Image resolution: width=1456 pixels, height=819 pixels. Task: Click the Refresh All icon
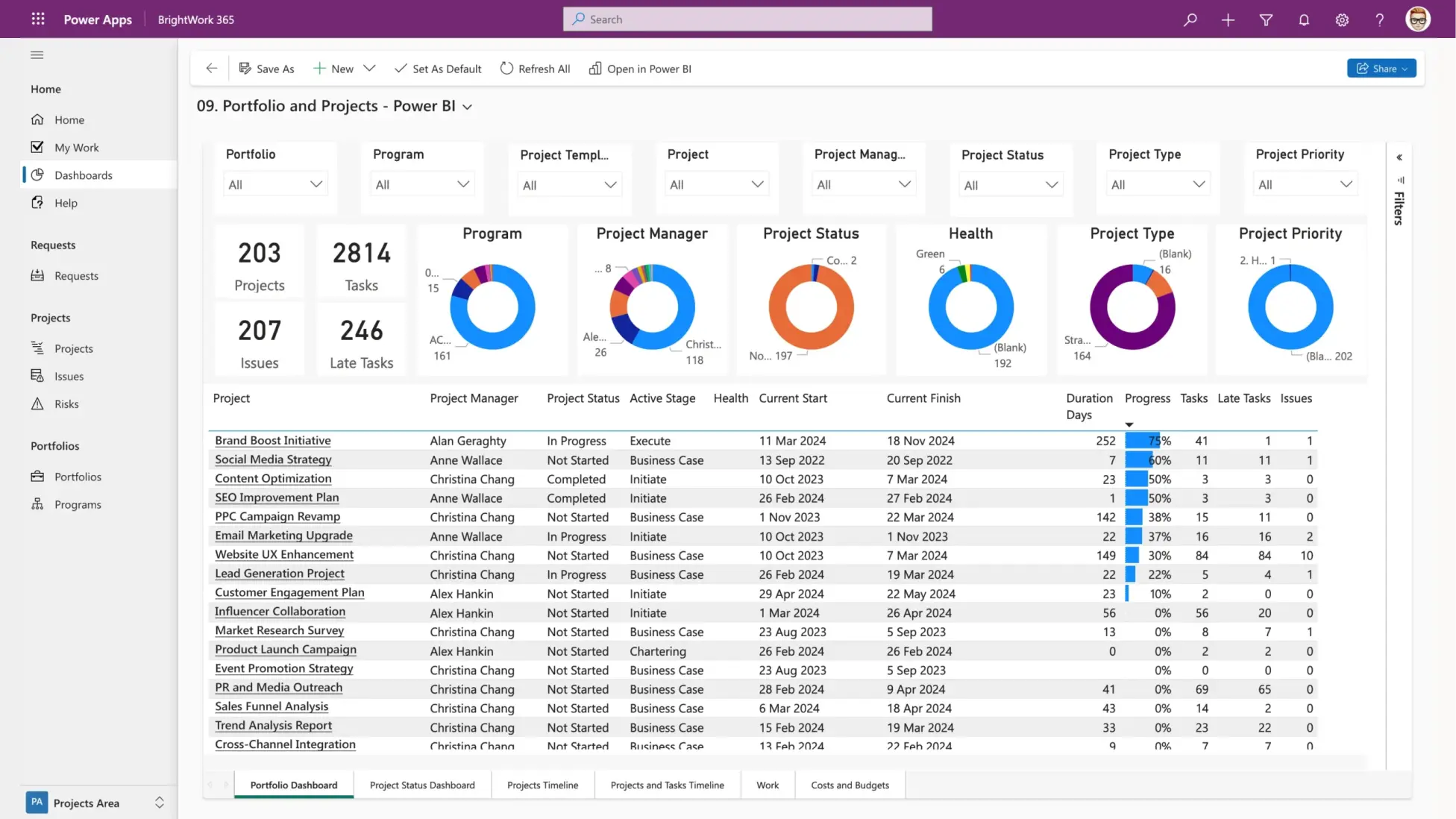[x=507, y=68]
